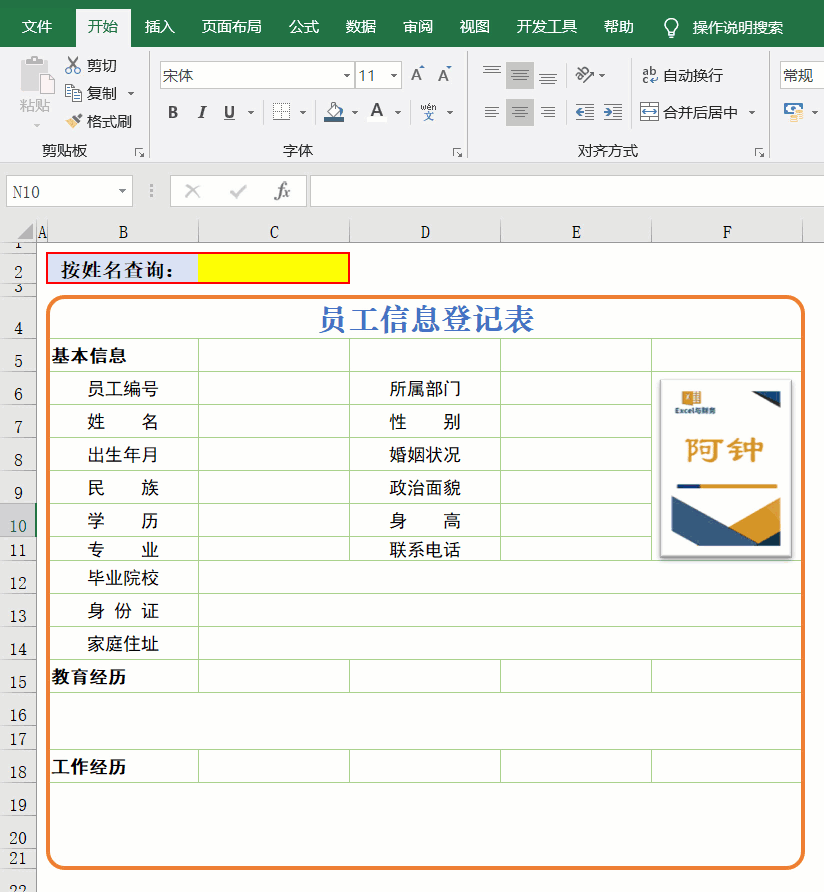
Task: Expand the copy options arrow
Action: point(131,93)
